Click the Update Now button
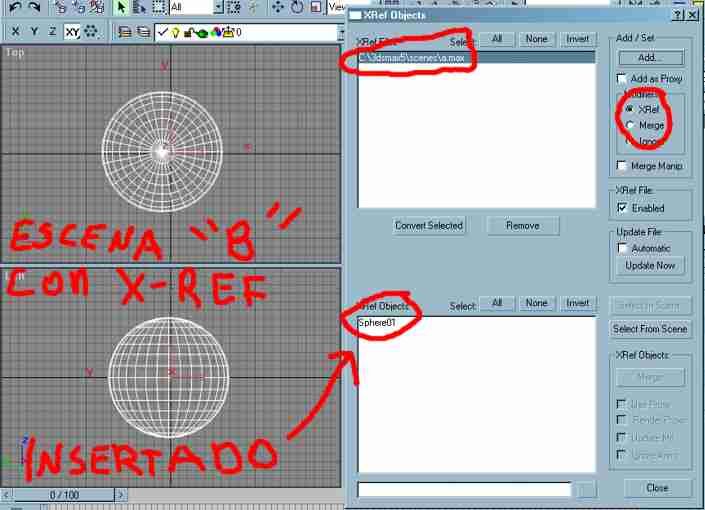 650,265
